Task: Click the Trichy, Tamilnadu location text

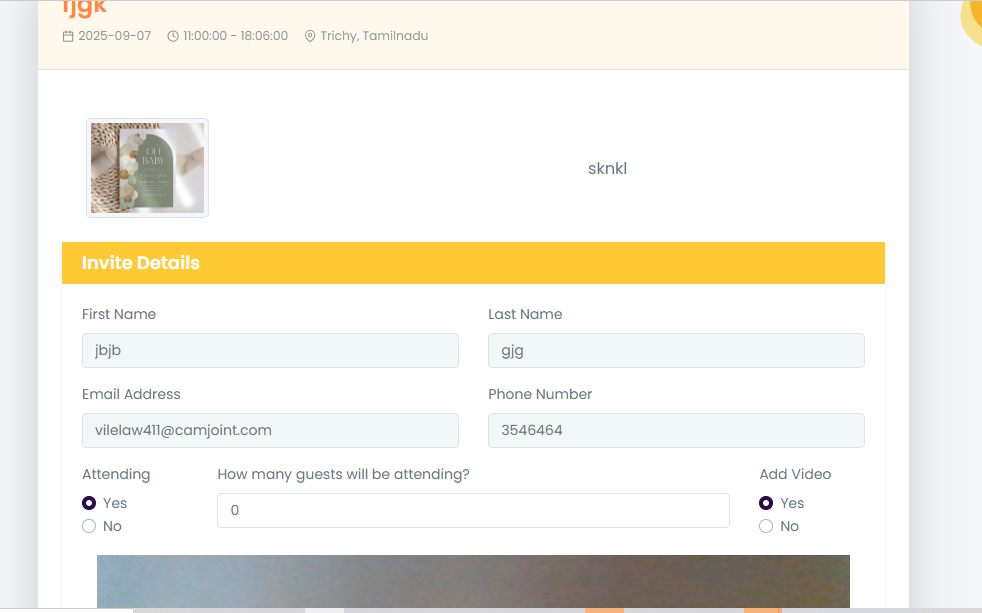Action: (x=374, y=36)
